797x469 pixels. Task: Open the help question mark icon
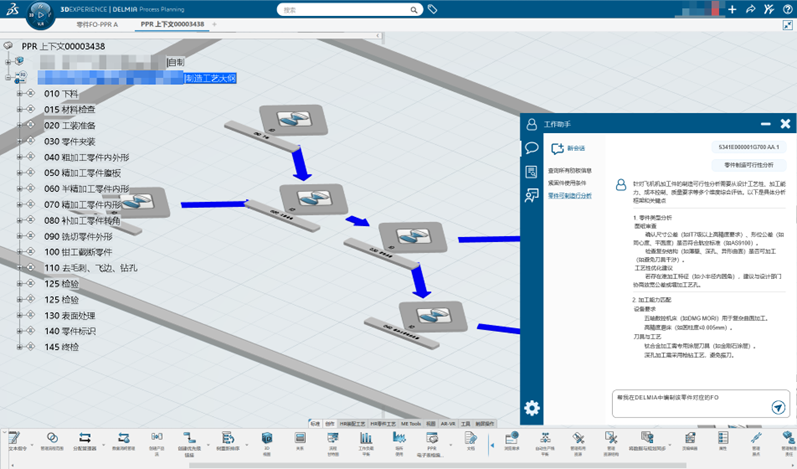(787, 9)
